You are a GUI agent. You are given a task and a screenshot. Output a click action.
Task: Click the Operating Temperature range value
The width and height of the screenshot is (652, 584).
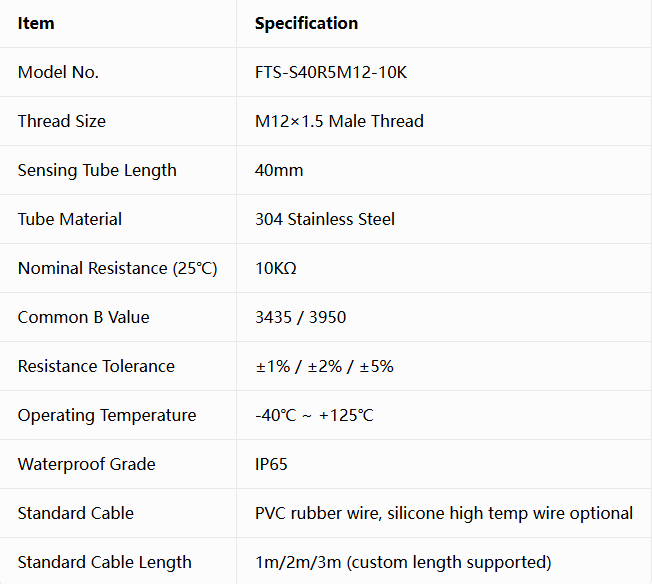click(314, 416)
